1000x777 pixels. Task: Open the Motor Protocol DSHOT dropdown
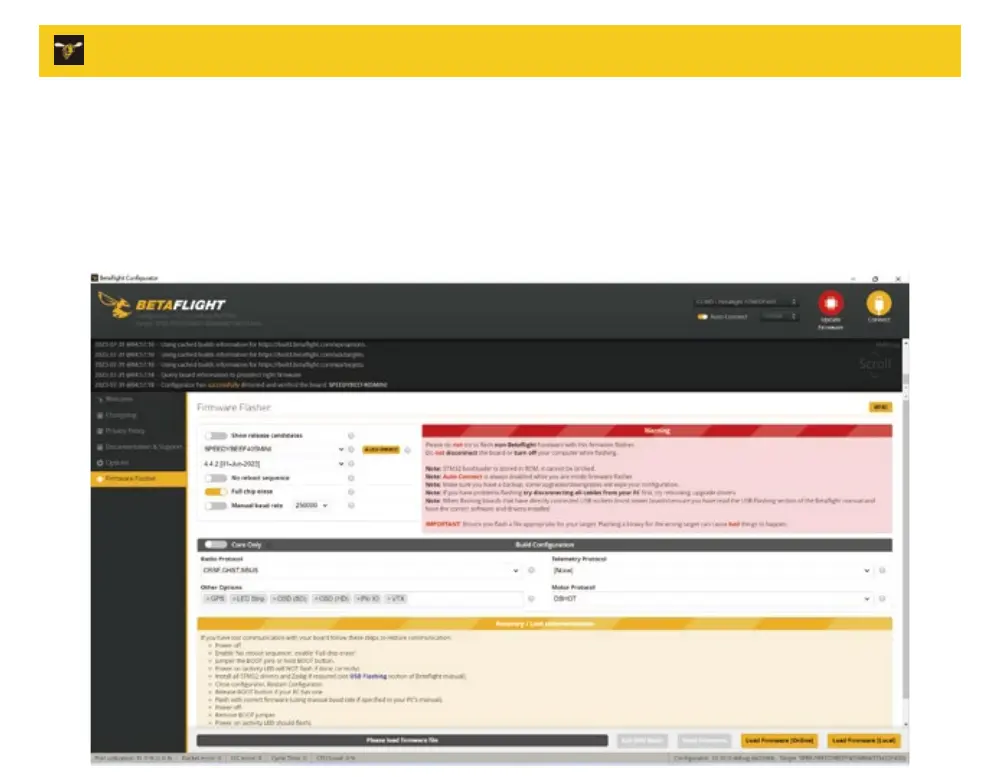point(712,598)
